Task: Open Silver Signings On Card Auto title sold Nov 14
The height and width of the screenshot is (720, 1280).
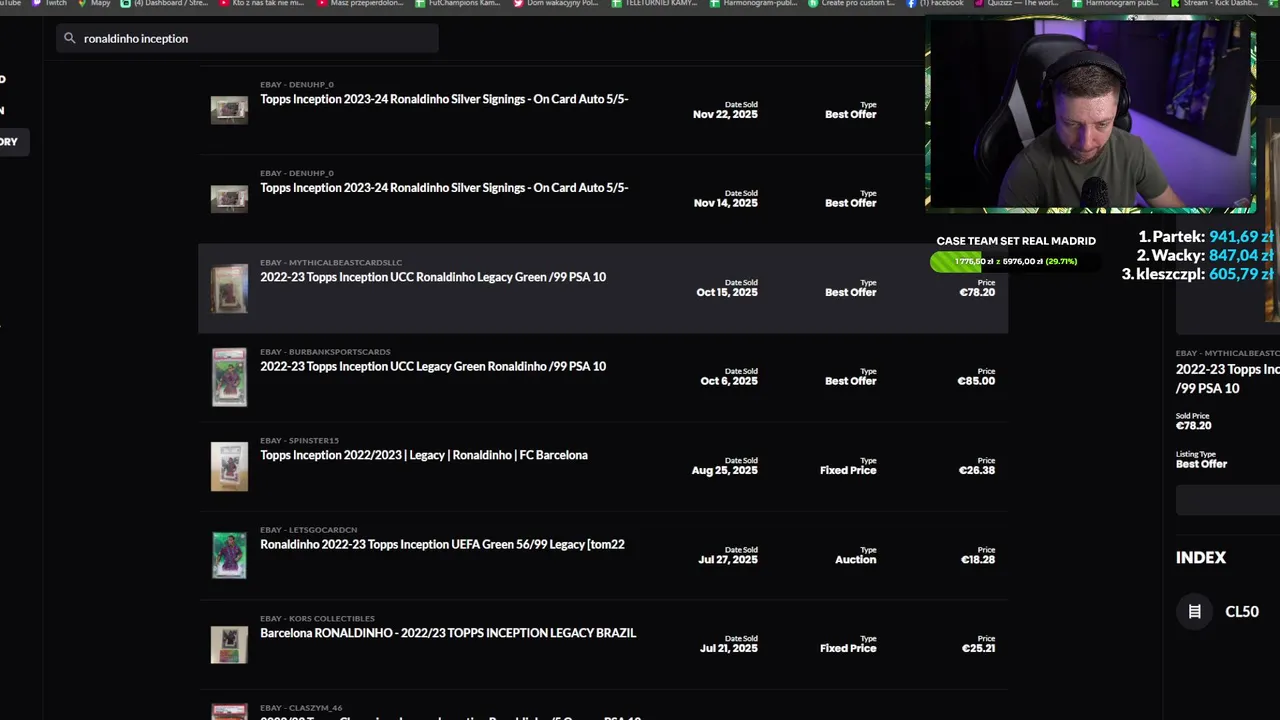Action: tap(444, 188)
